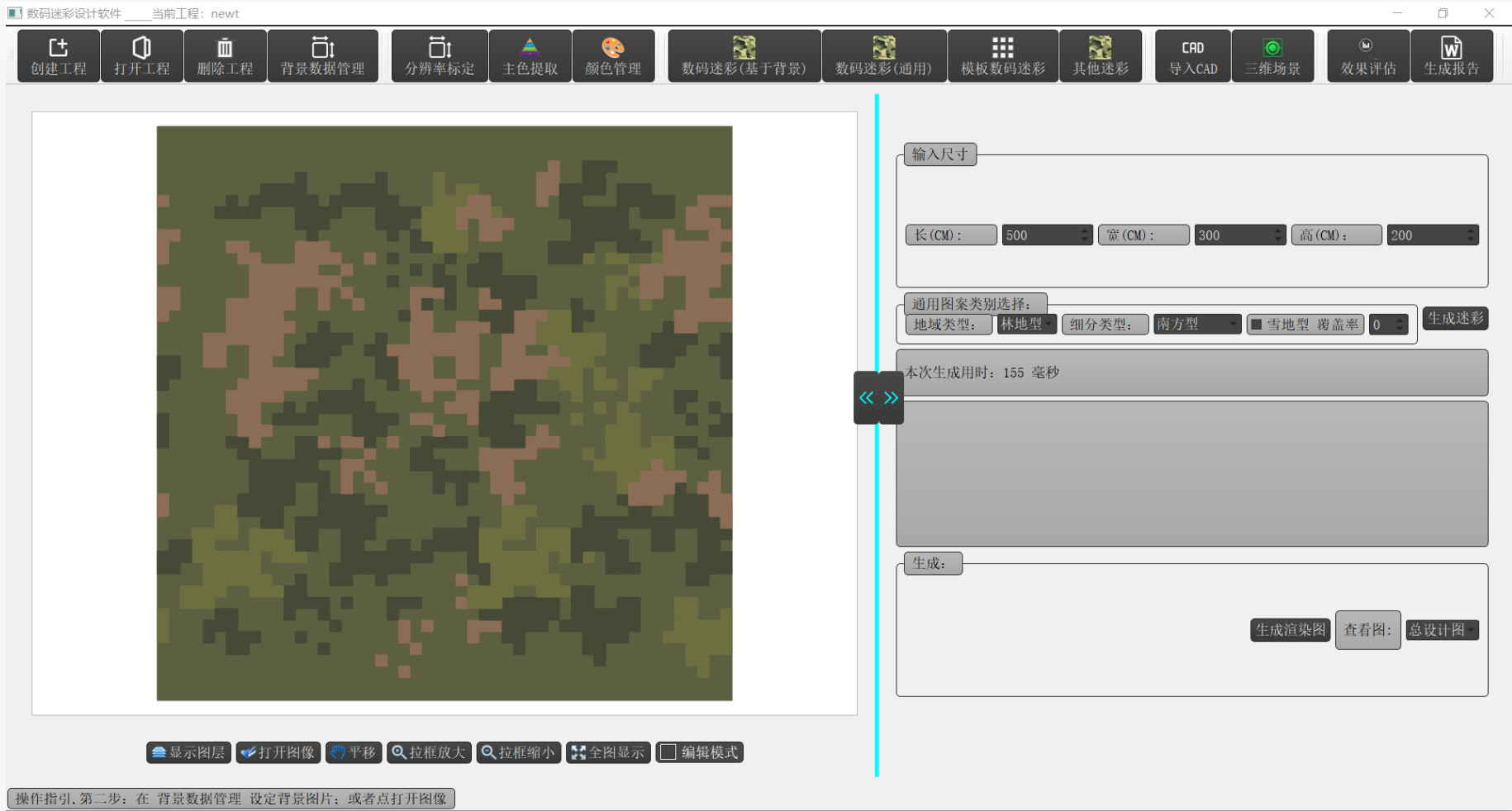Viewport: 1512px width, 811px height.
Task: Click 导入CAD button
Action: point(1193,55)
